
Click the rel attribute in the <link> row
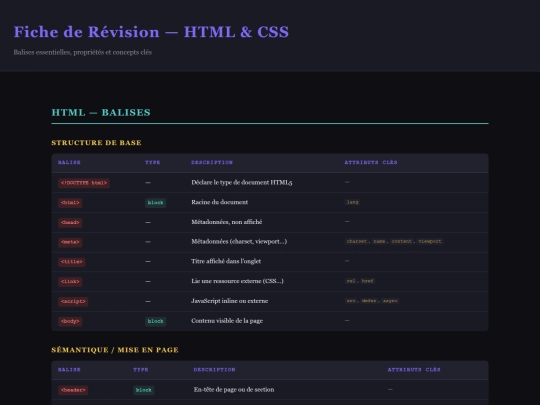tap(351, 281)
